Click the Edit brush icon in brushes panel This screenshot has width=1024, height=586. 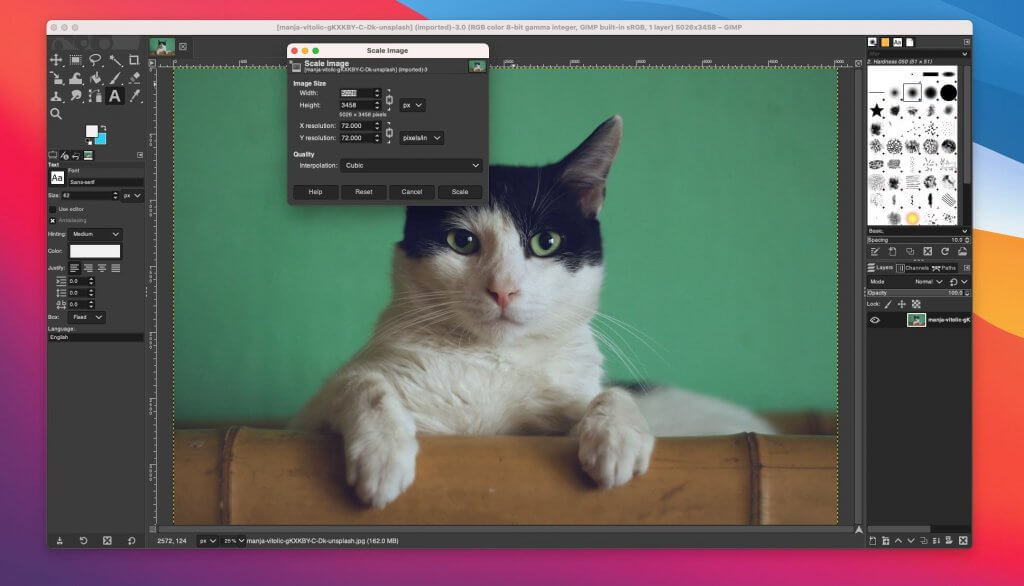[x=874, y=252]
